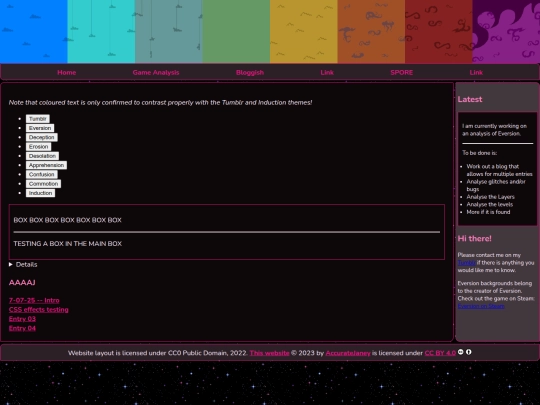Switch to the Eversion theme
Screen dimensions: 540x405
(40, 128)
